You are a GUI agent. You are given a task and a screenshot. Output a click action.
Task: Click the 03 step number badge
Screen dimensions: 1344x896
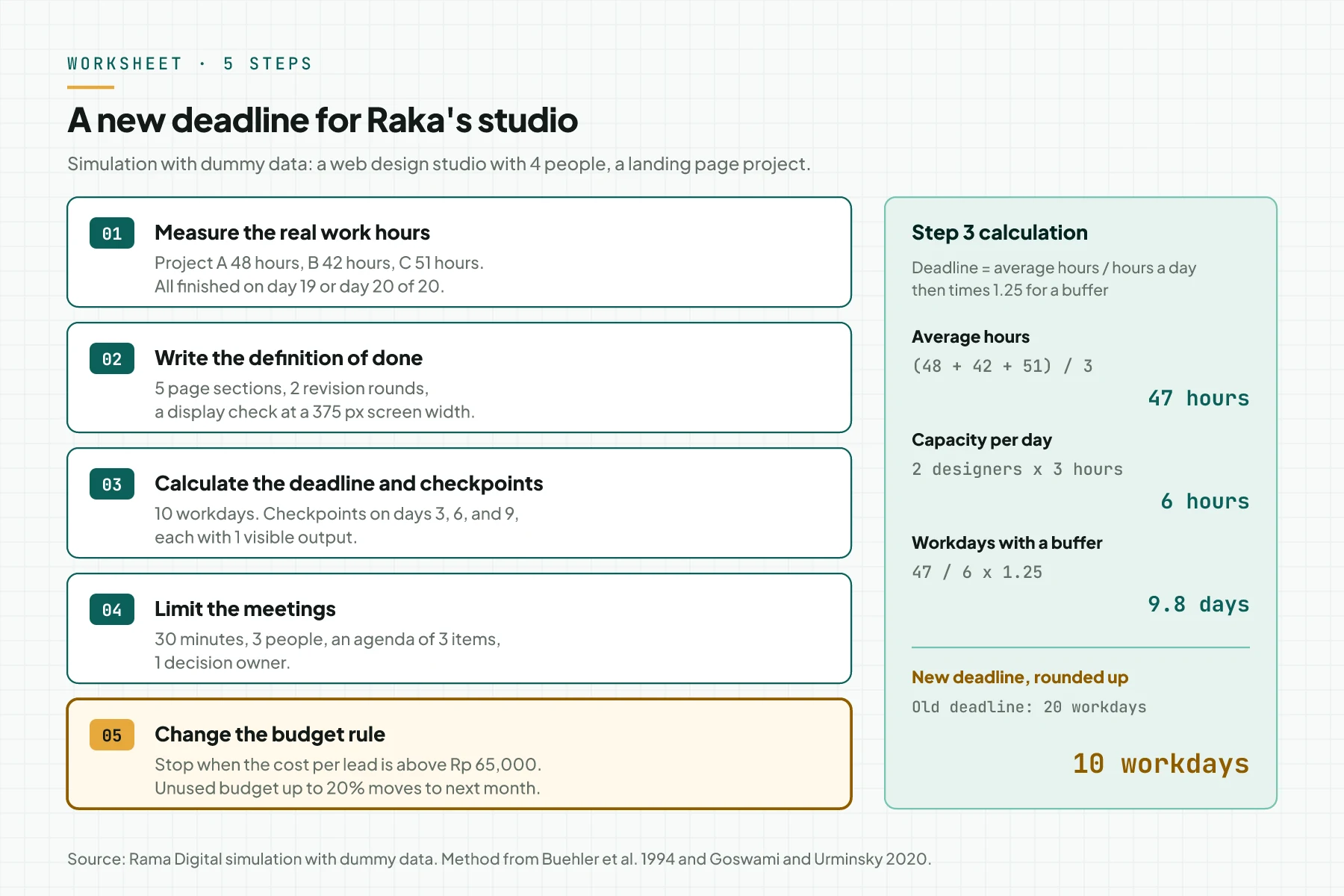coord(112,484)
